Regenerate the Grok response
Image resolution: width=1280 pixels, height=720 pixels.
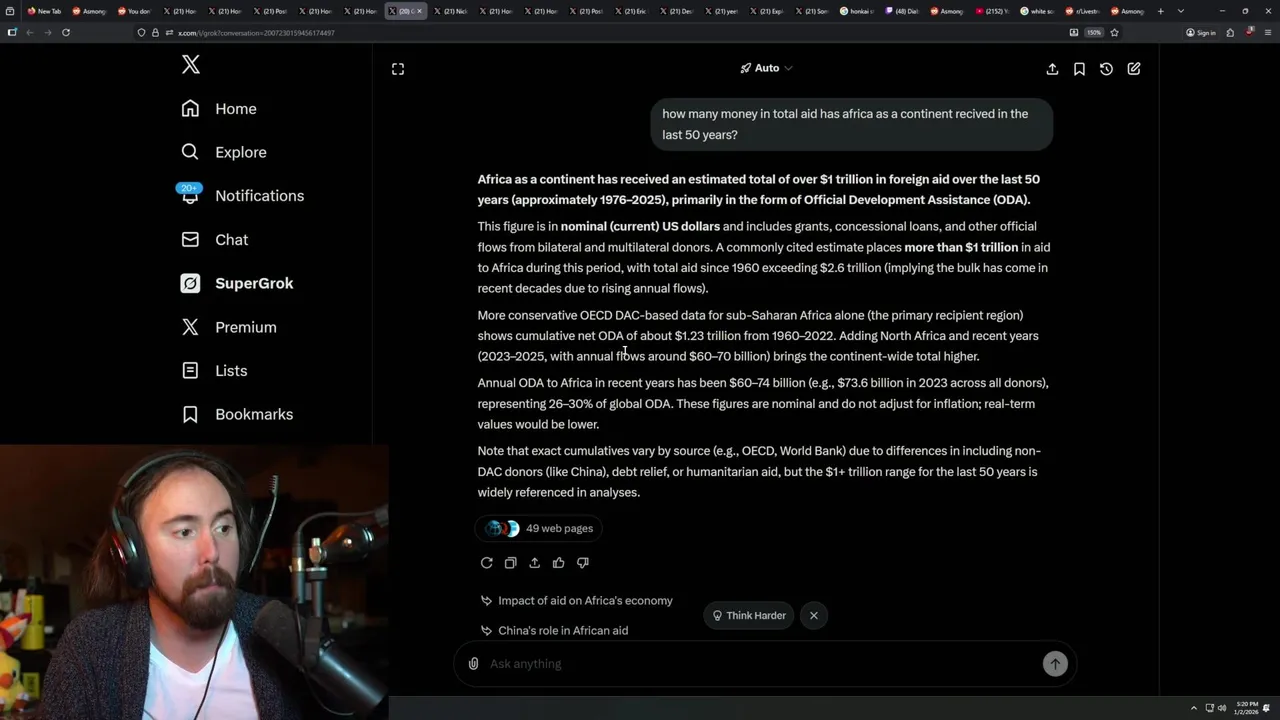tap(487, 563)
